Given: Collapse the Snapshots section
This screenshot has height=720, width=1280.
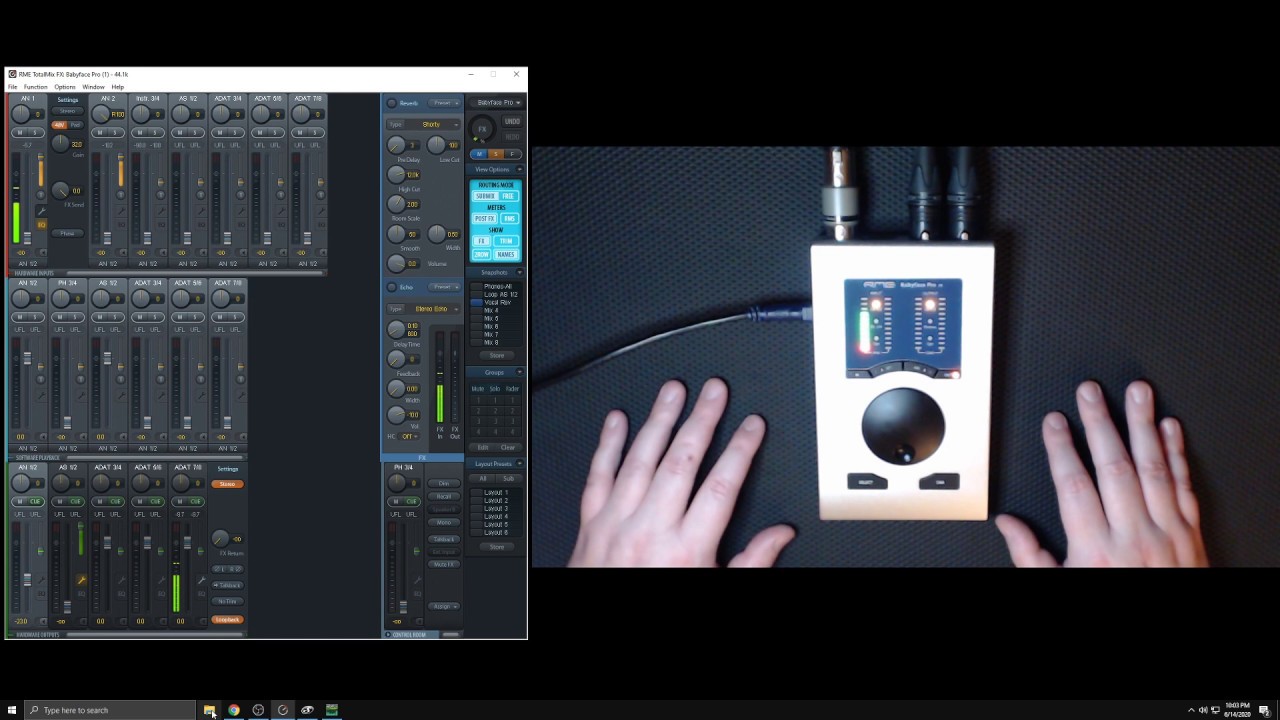Looking at the screenshot, I should 519,272.
